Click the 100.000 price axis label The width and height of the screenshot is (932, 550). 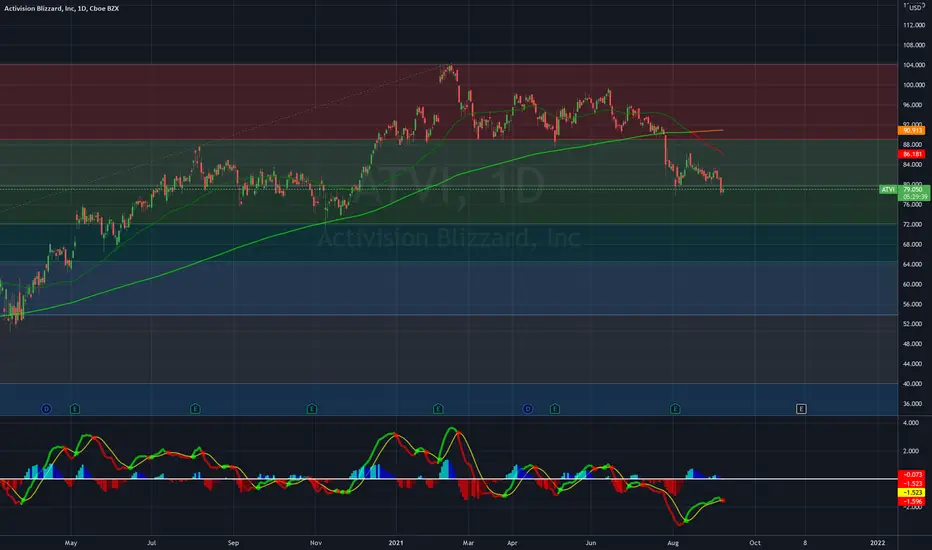point(914,85)
